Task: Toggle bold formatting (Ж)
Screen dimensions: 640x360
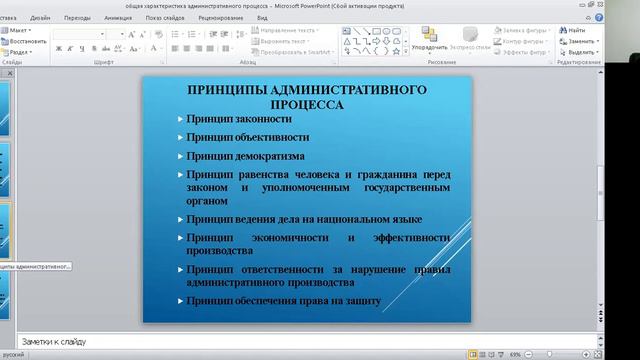Action: pyautogui.click(x=59, y=49)
